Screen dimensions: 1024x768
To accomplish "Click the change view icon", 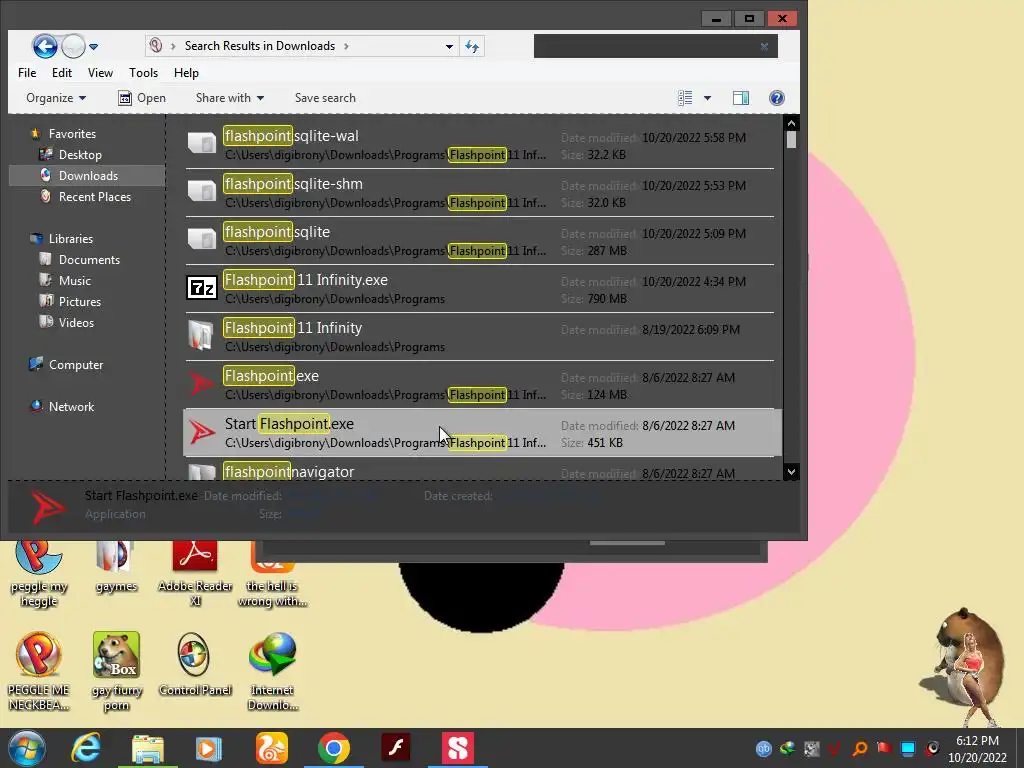I will (x=685, y=98).
